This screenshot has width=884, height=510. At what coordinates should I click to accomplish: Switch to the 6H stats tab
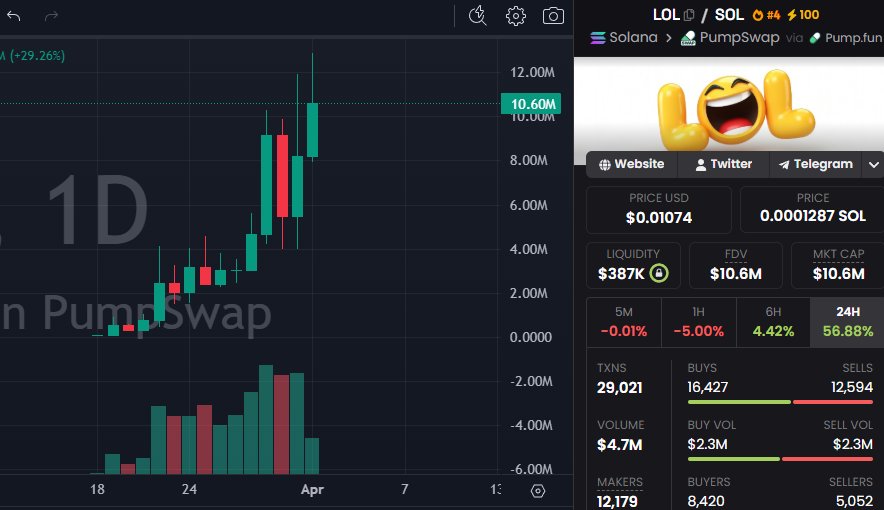(771, 321)
